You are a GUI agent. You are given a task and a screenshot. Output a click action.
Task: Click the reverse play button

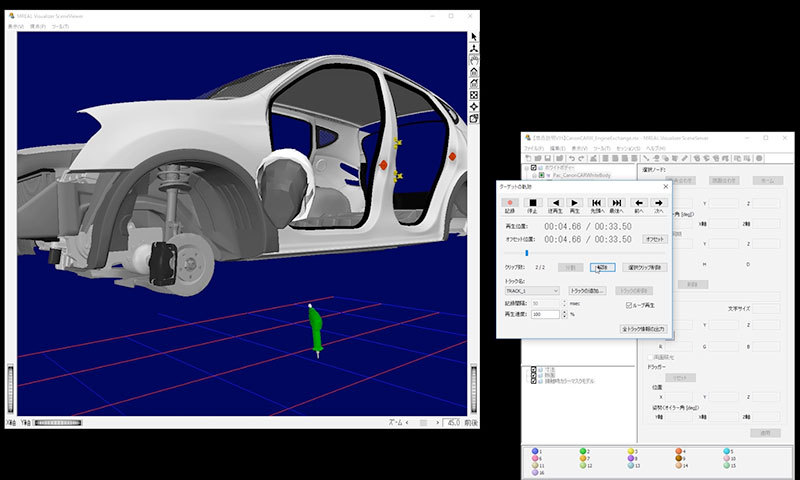(x=554, y=203)
